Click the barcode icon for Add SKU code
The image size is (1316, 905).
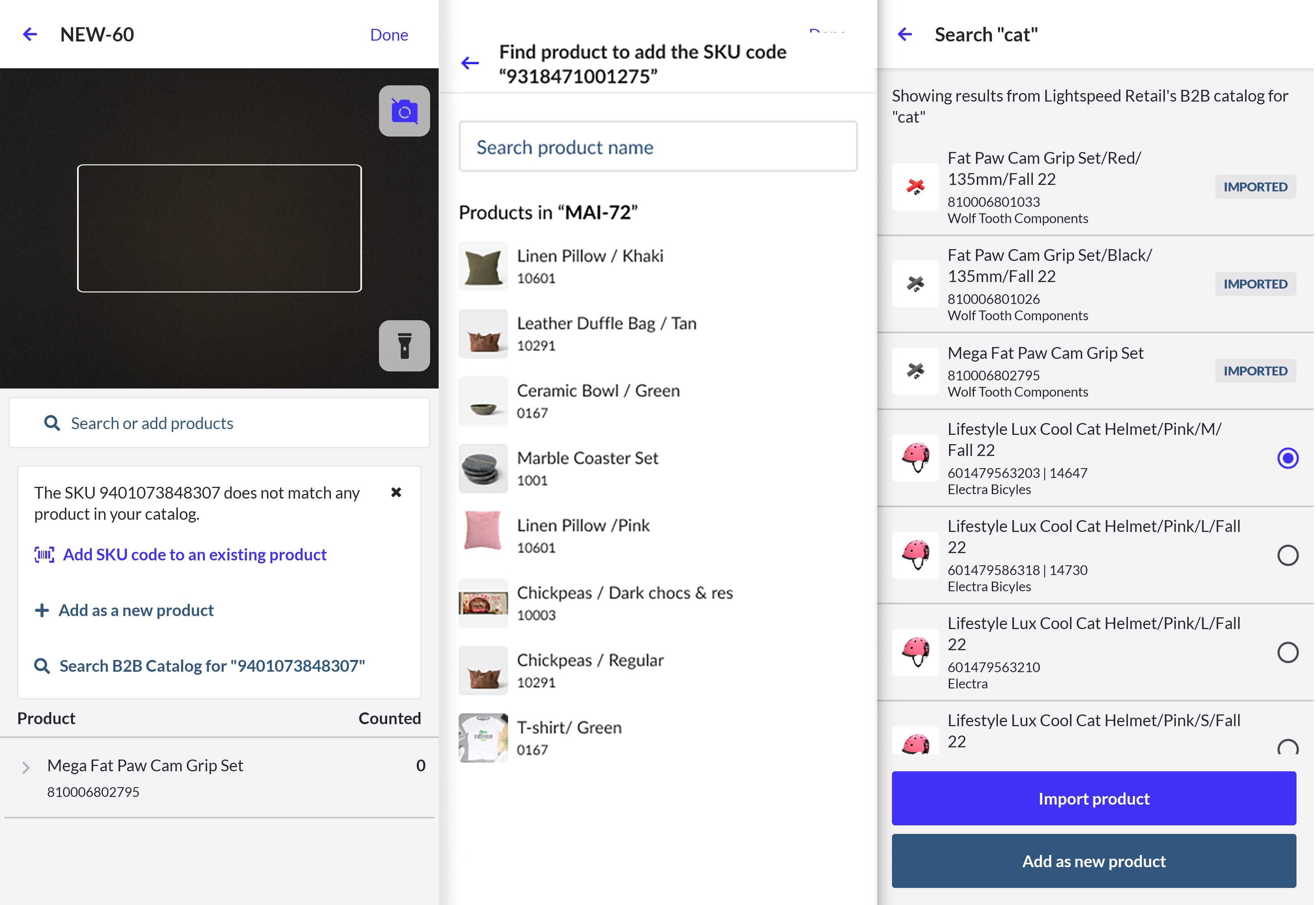click(44, 555)
